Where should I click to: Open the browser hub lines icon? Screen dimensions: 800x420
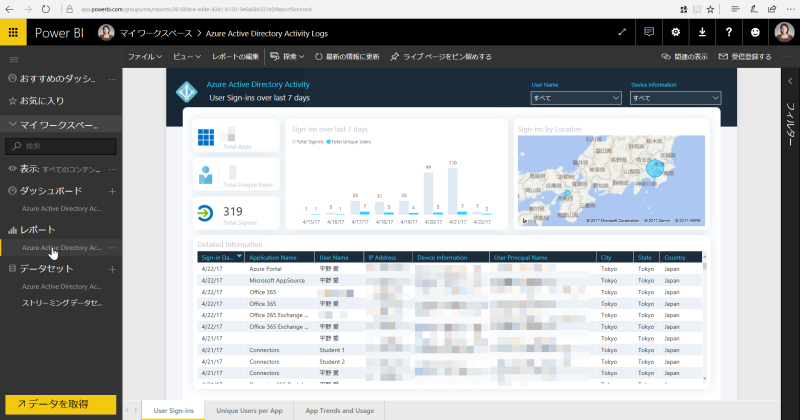(735, 9)
